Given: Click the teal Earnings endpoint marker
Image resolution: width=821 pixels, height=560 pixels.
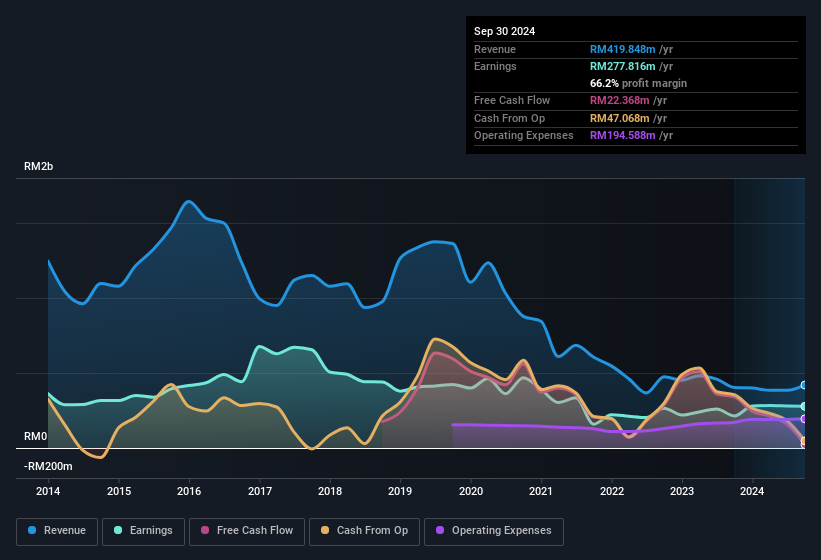Looking at the screenshot, I should point(804,406).
